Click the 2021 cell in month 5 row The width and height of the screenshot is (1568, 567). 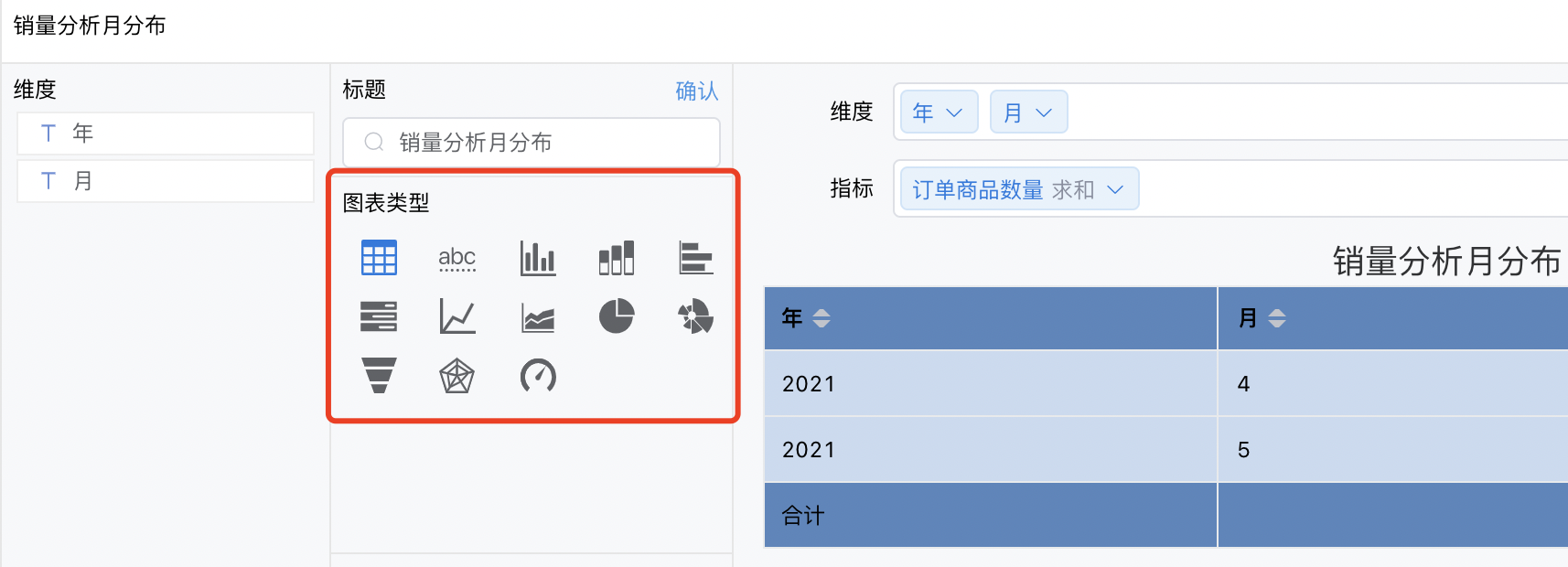tap(991, 449)
